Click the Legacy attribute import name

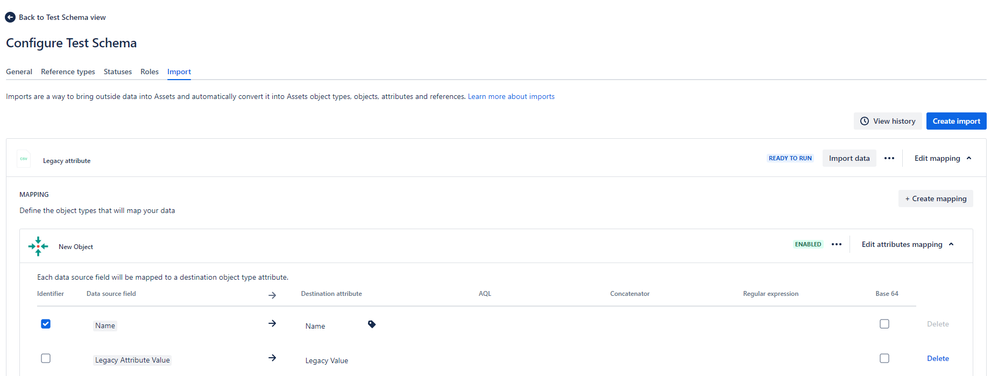click(67, 161)
